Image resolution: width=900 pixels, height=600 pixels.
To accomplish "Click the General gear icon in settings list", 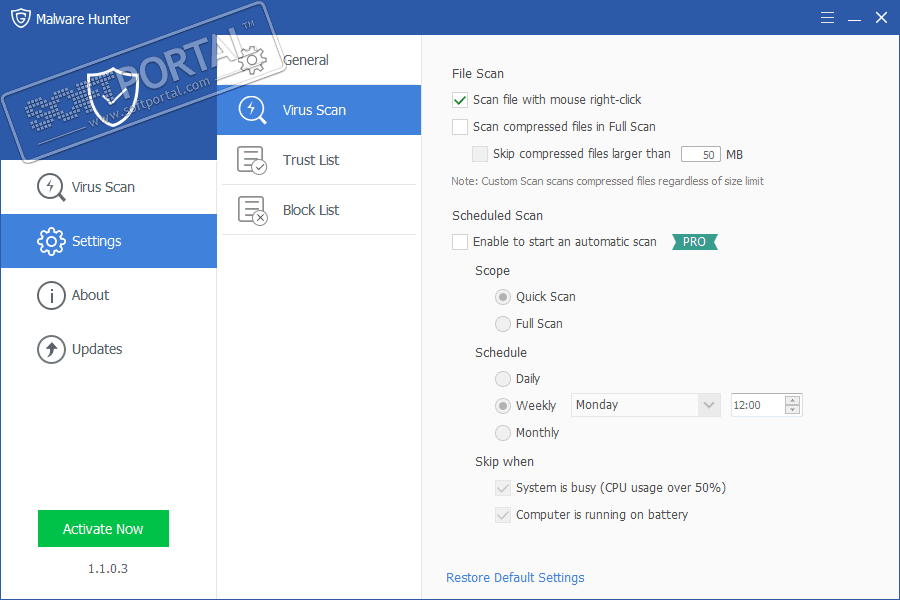I will [x=252, y=60].
